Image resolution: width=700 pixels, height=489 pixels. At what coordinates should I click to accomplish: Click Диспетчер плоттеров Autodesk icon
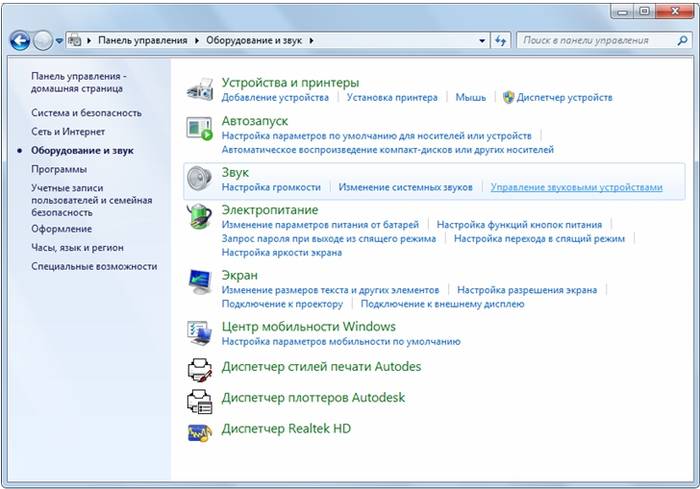click(201, 400)
